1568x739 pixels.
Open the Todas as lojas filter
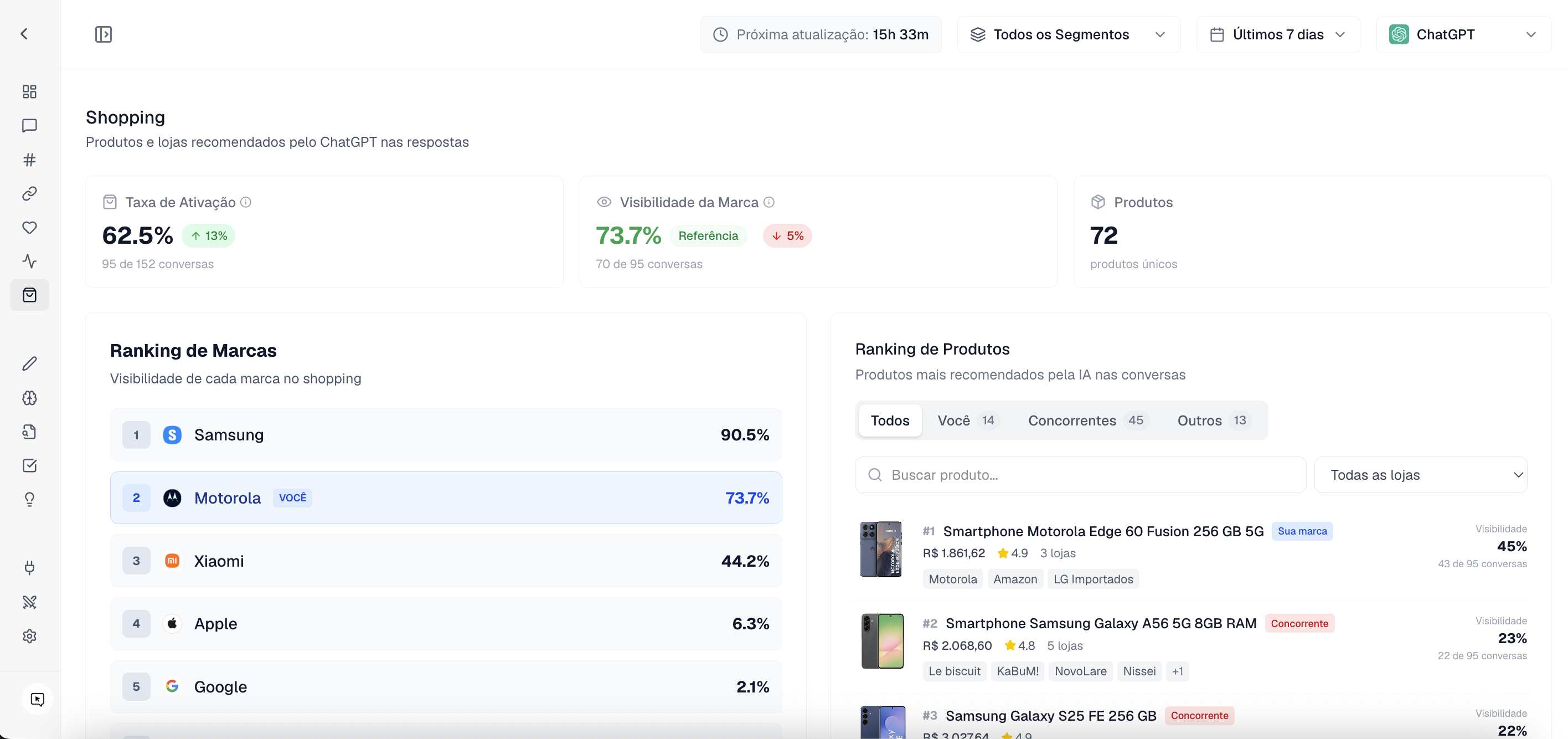click(1421, 475)
